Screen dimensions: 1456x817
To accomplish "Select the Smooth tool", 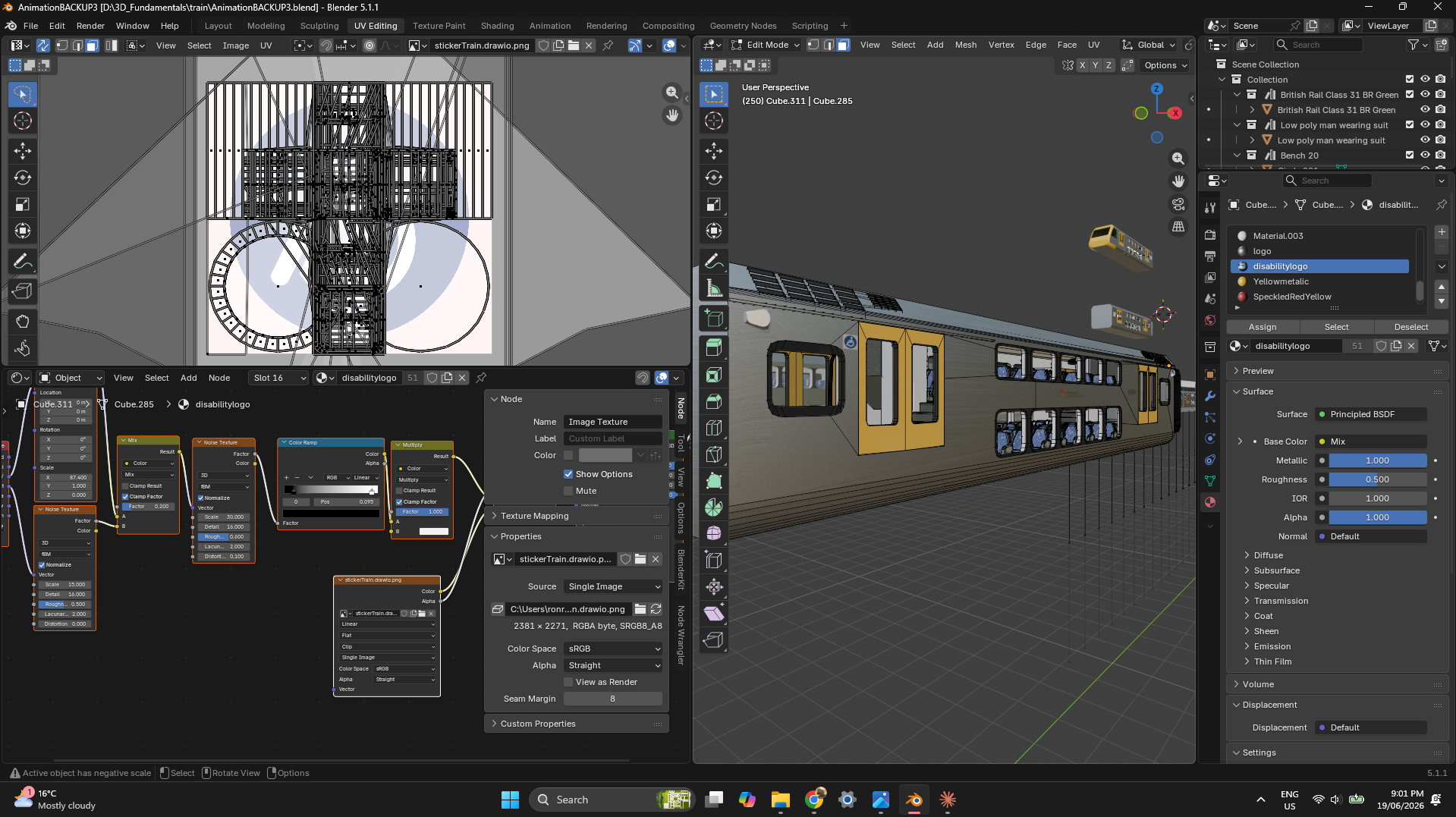I will point(714,534).
